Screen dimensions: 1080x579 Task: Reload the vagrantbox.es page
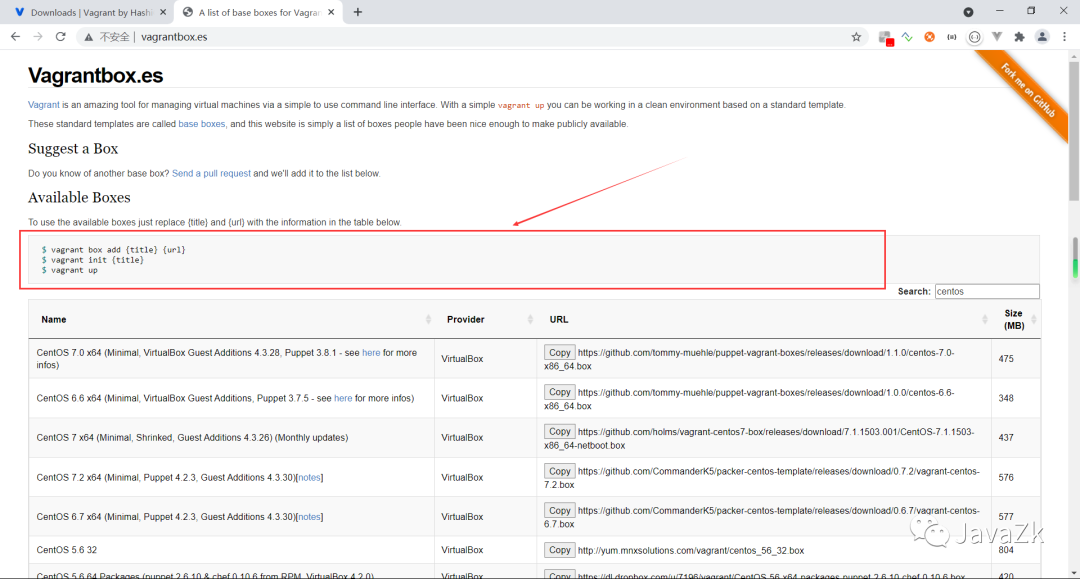61,36
